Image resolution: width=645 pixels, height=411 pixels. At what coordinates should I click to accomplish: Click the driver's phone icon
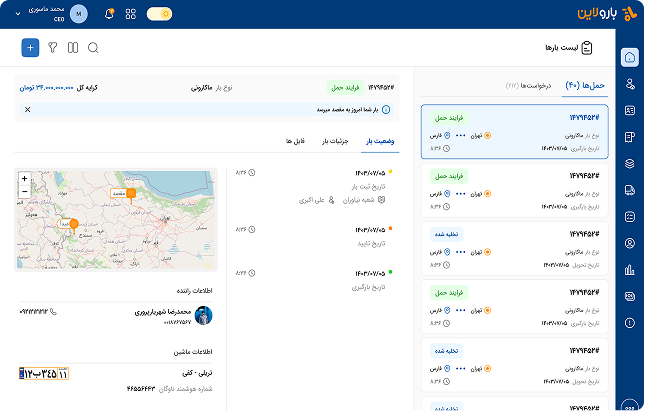click(53, 312)
